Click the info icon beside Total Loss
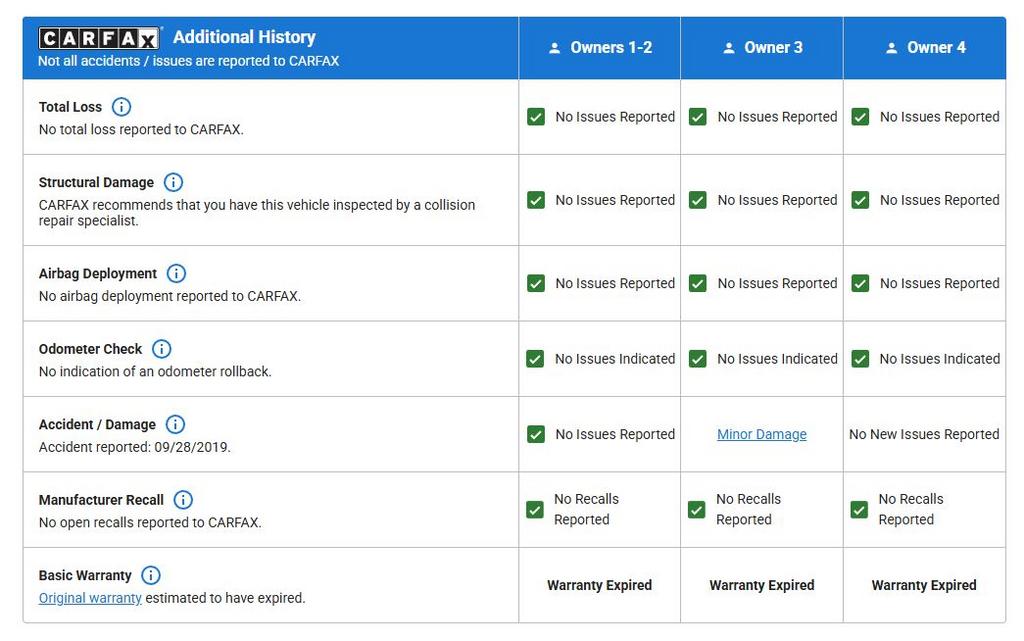Image resolution: width=1024 pixels, height=641 pixels. click(121, 106)
